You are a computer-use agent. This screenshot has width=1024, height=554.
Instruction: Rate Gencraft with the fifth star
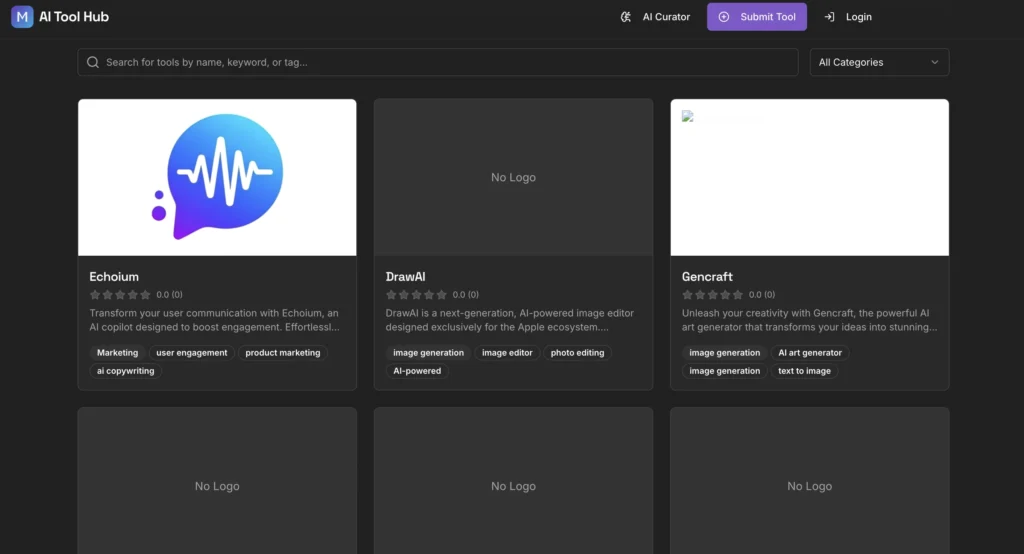(738, 295)
